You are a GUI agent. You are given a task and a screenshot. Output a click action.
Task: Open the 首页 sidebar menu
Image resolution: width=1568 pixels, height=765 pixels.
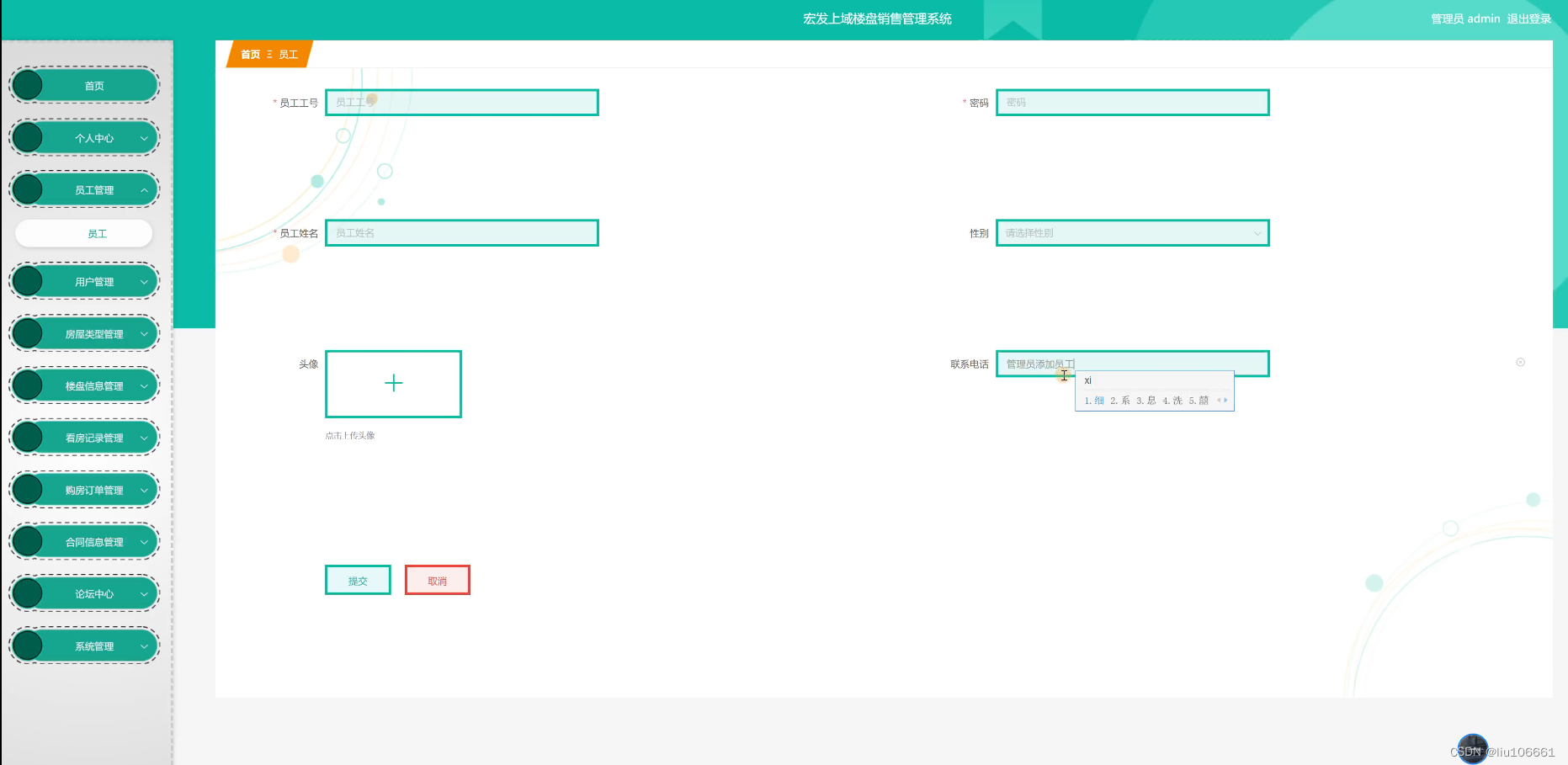84,86
